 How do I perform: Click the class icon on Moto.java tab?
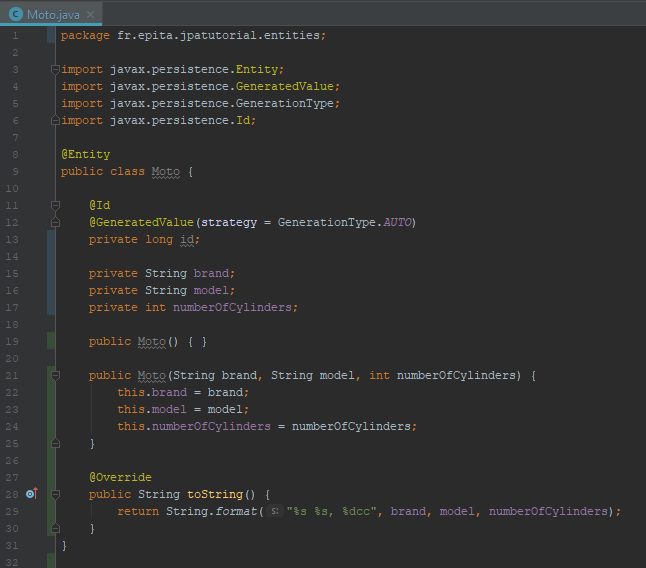pyautogui.click(x=16, y=14)
